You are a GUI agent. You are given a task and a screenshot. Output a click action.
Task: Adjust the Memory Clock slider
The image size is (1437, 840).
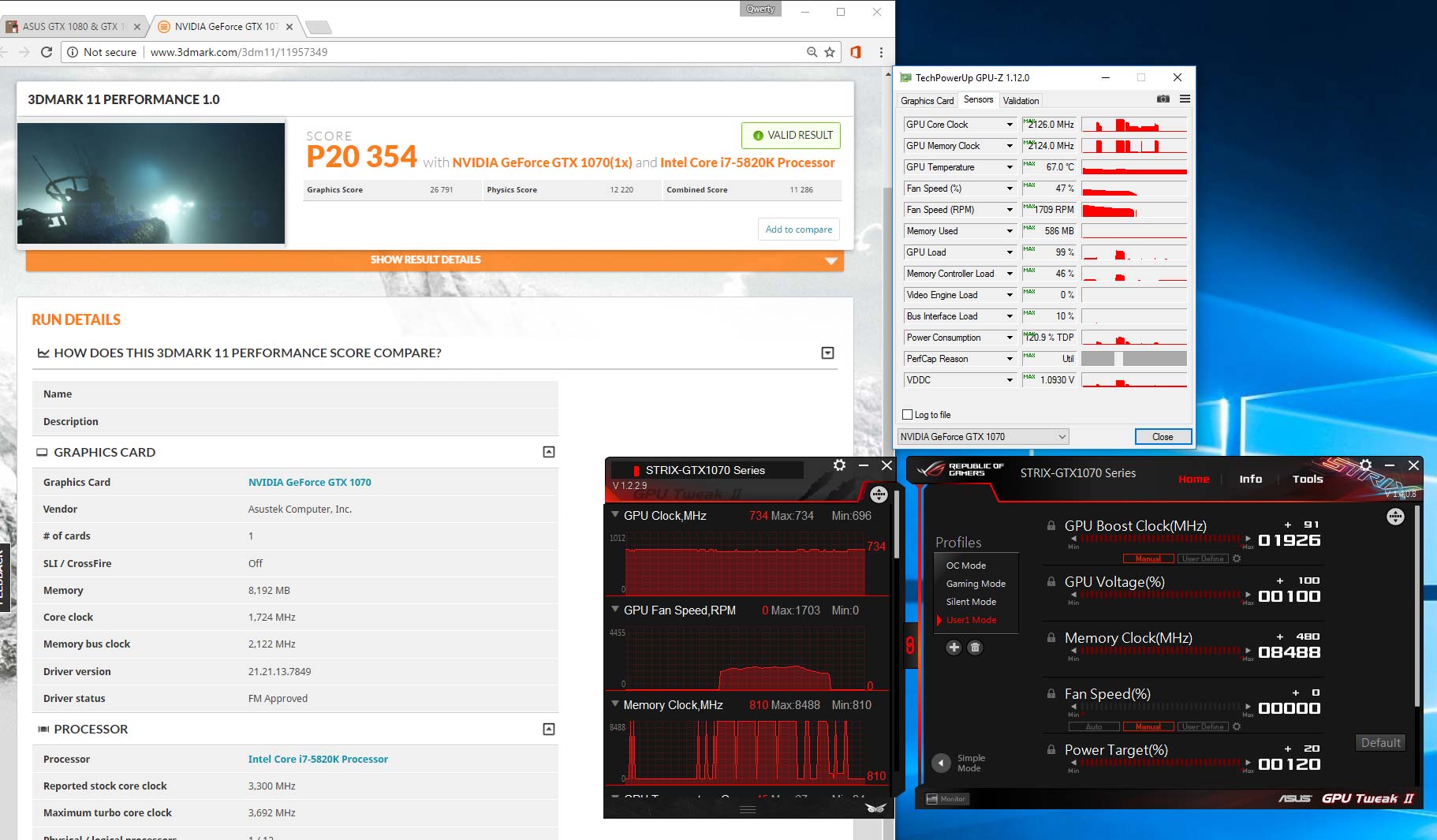click(1160, 651)
